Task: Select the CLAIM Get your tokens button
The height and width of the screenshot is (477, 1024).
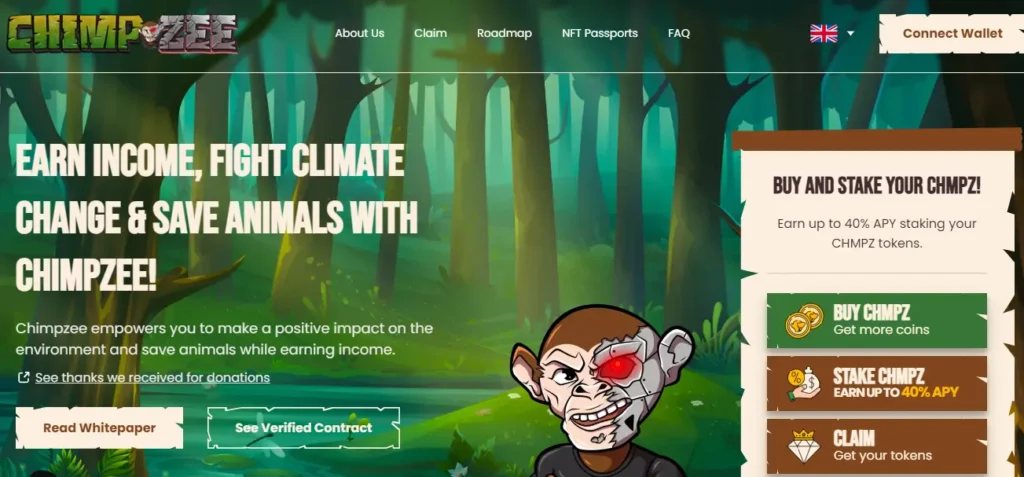Action: pyautogui.click(x=876, y=446)
